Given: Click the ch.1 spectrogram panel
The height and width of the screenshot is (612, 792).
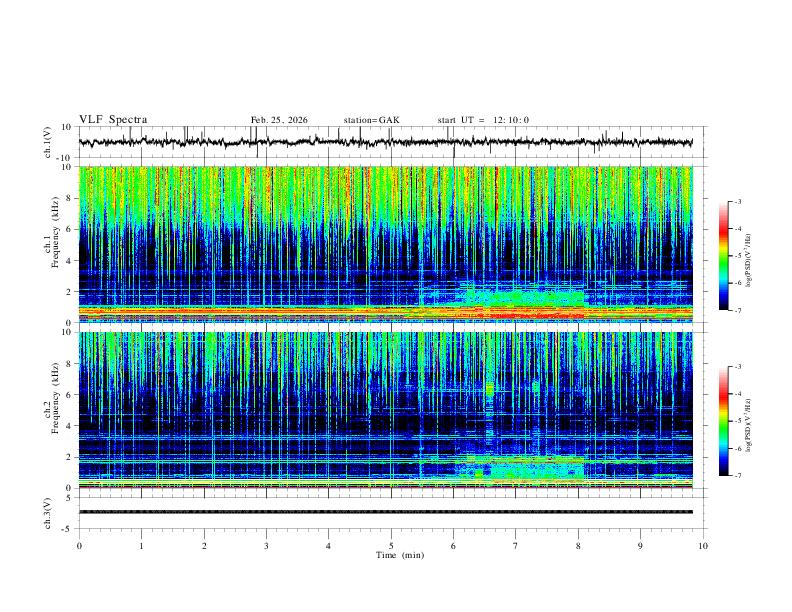Looking at the screenshot, I should pos(385,244).
